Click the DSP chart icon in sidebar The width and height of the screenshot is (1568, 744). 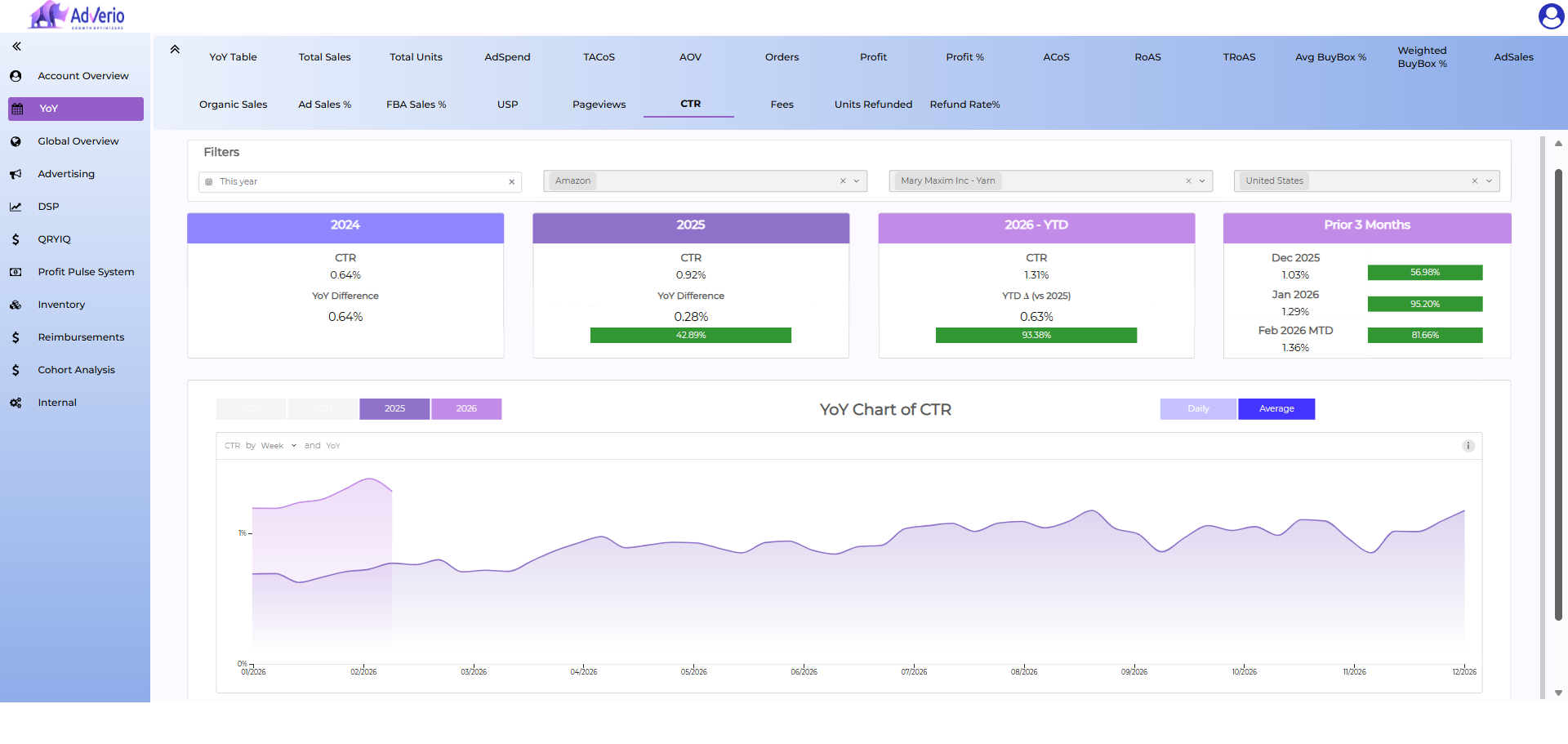(x=16, y=207)
